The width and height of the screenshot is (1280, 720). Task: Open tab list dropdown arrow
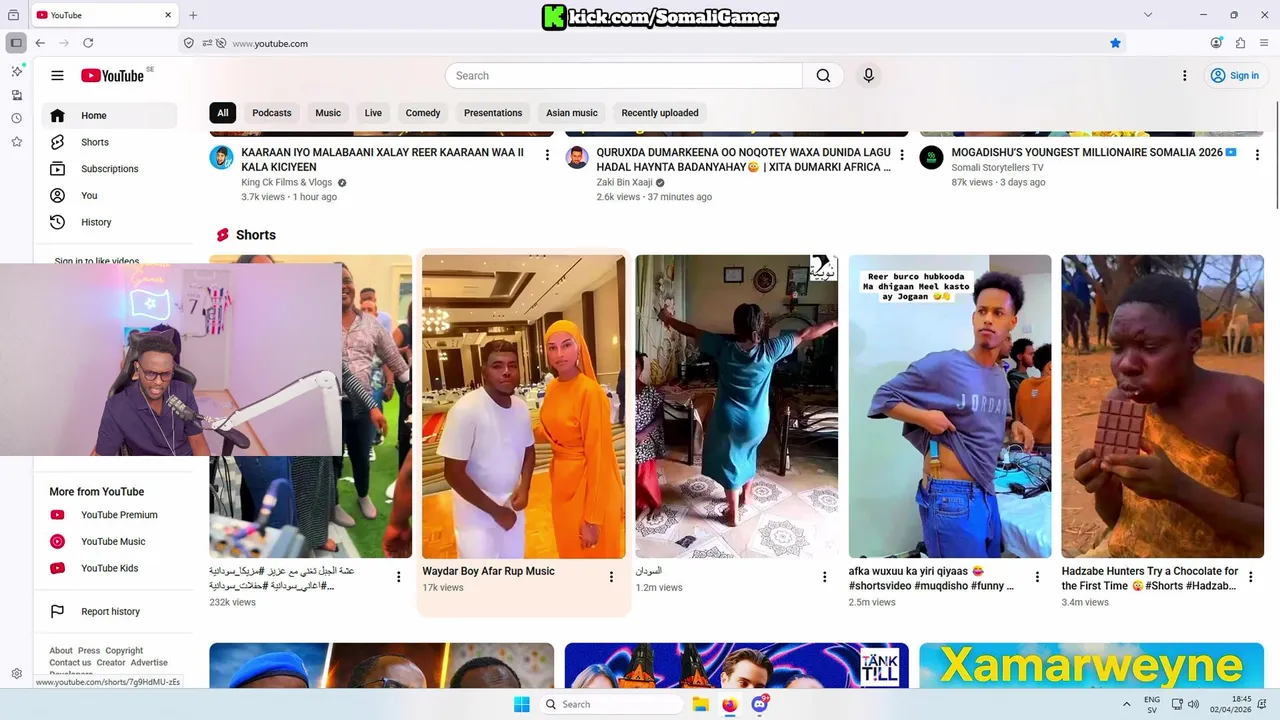pyautogui.click(x=1148, y=15)
